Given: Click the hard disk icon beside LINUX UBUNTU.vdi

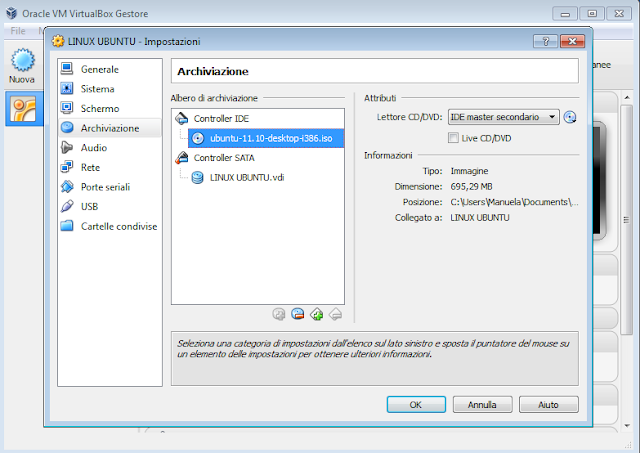Looking at the screenshot, I should [x=198, y=178].
